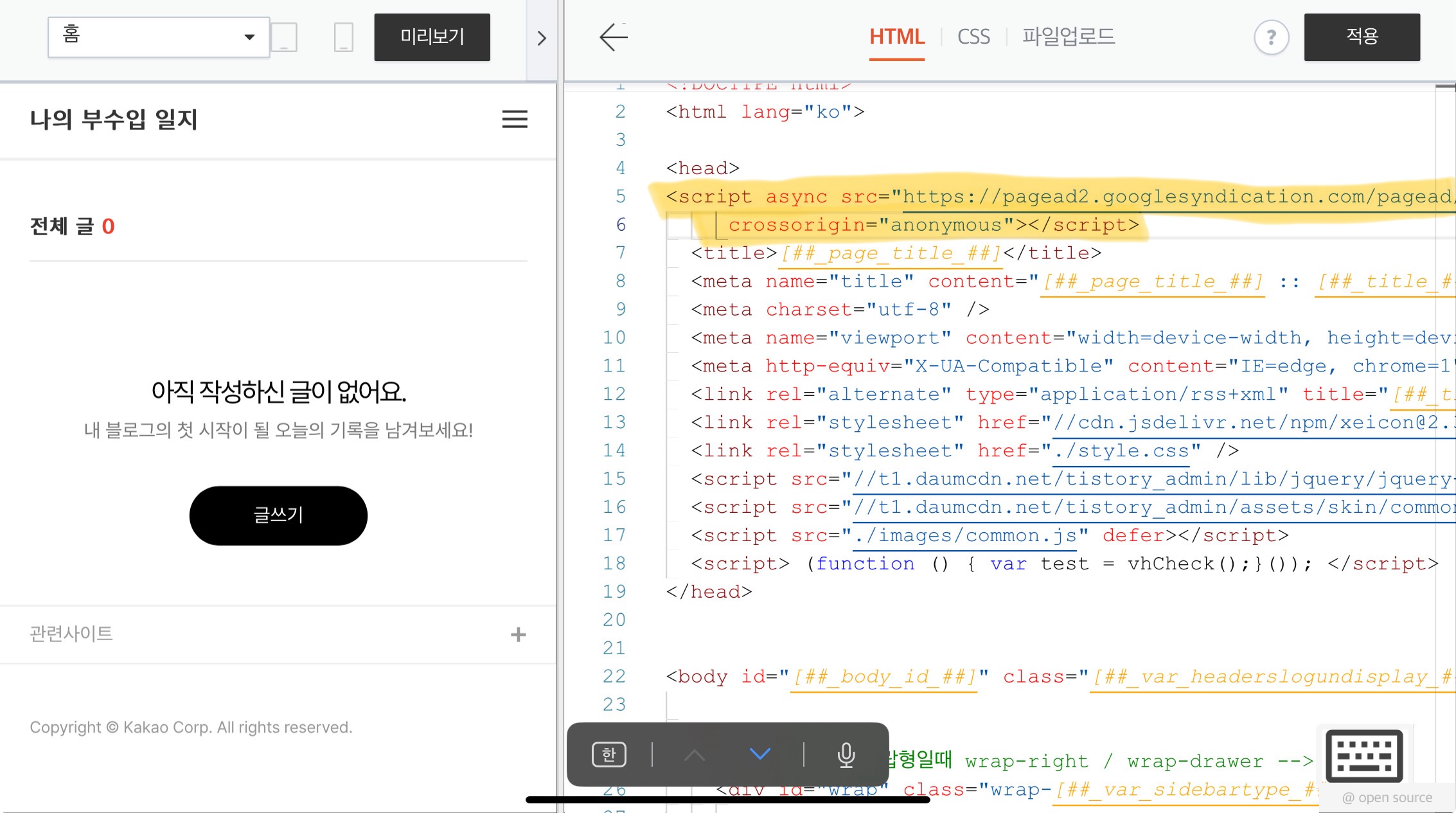Click the blog title 나의 부수입 일지
Screen dimensions: 1456x813
[114, 119]
